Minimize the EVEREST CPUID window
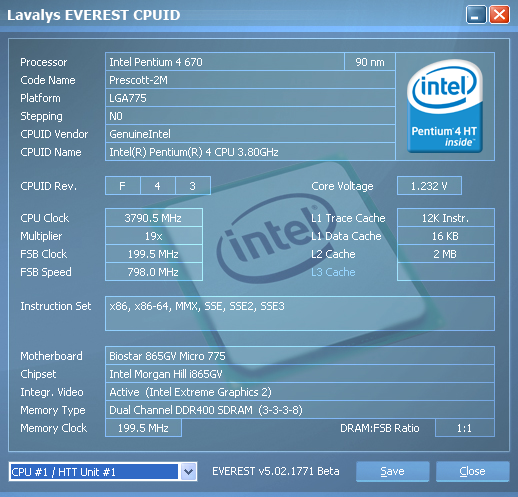 pyautogui.click(x=476, y=15)
